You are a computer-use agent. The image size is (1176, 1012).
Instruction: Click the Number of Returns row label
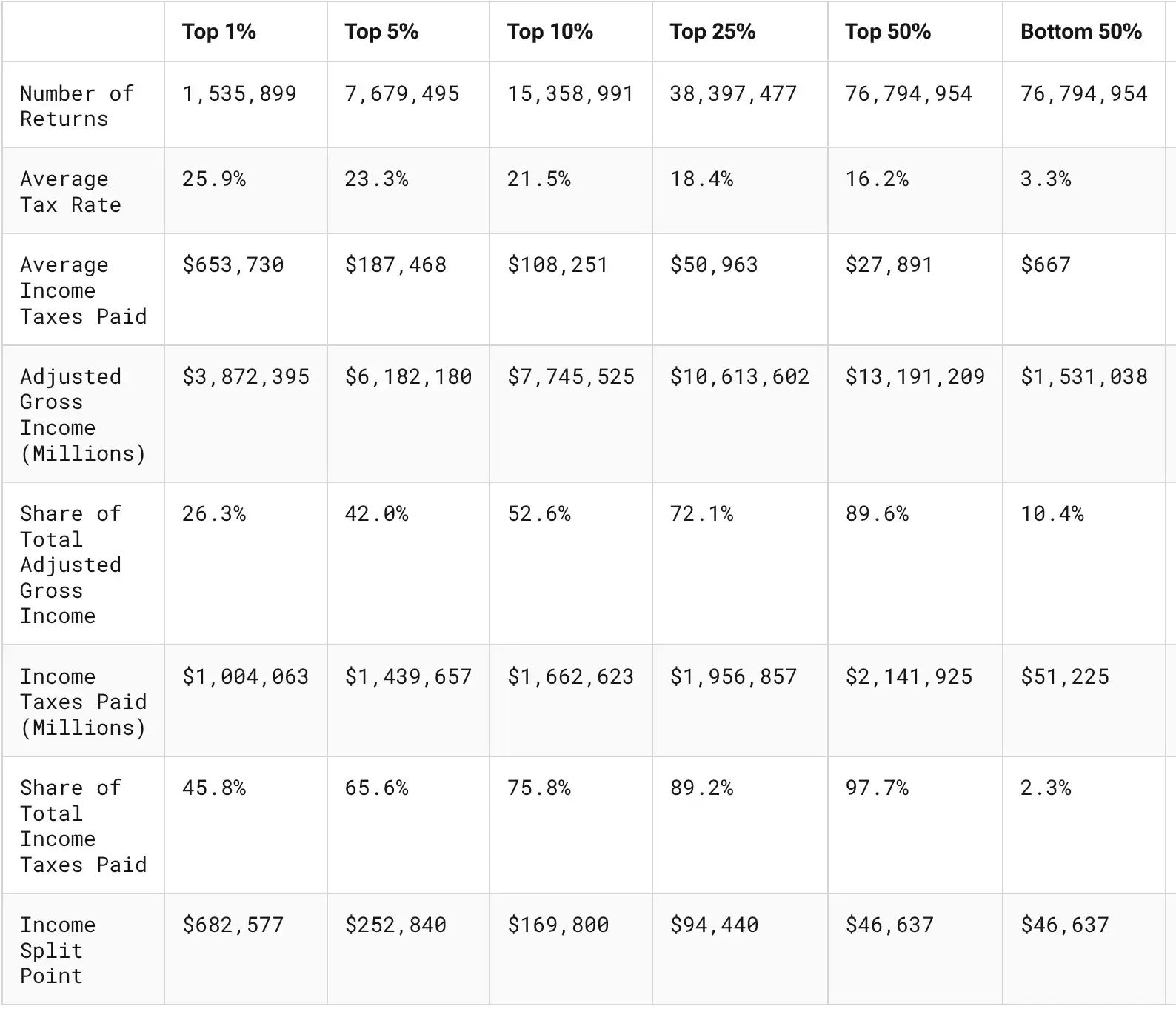point(76,106)
